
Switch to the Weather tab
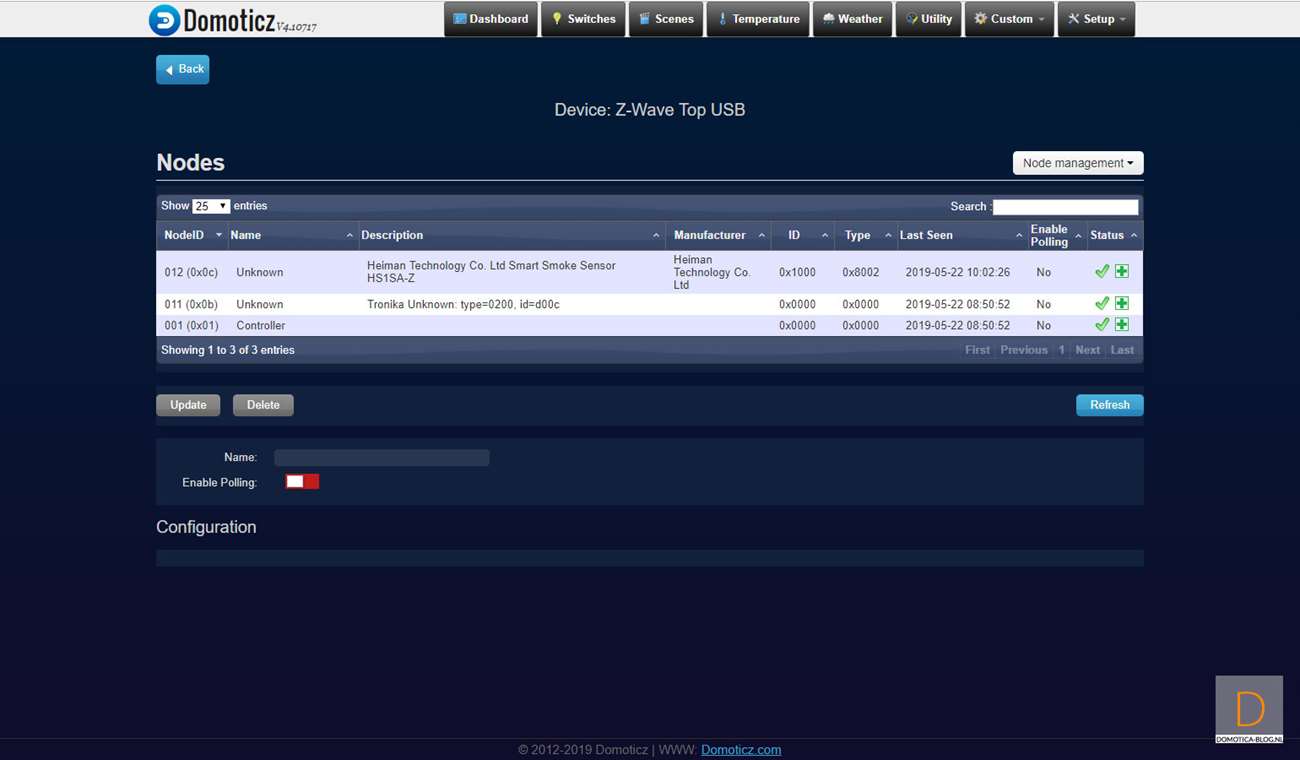[852, 19]
